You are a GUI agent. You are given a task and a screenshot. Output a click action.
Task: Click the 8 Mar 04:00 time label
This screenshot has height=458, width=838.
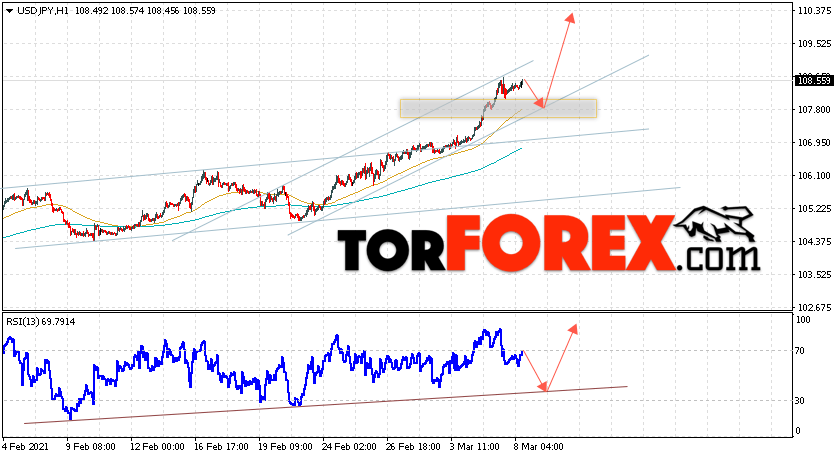[539, 447]
